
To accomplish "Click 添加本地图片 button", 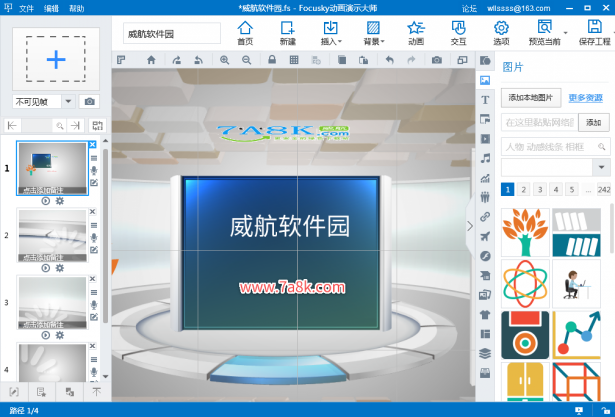I will (531, 98).
